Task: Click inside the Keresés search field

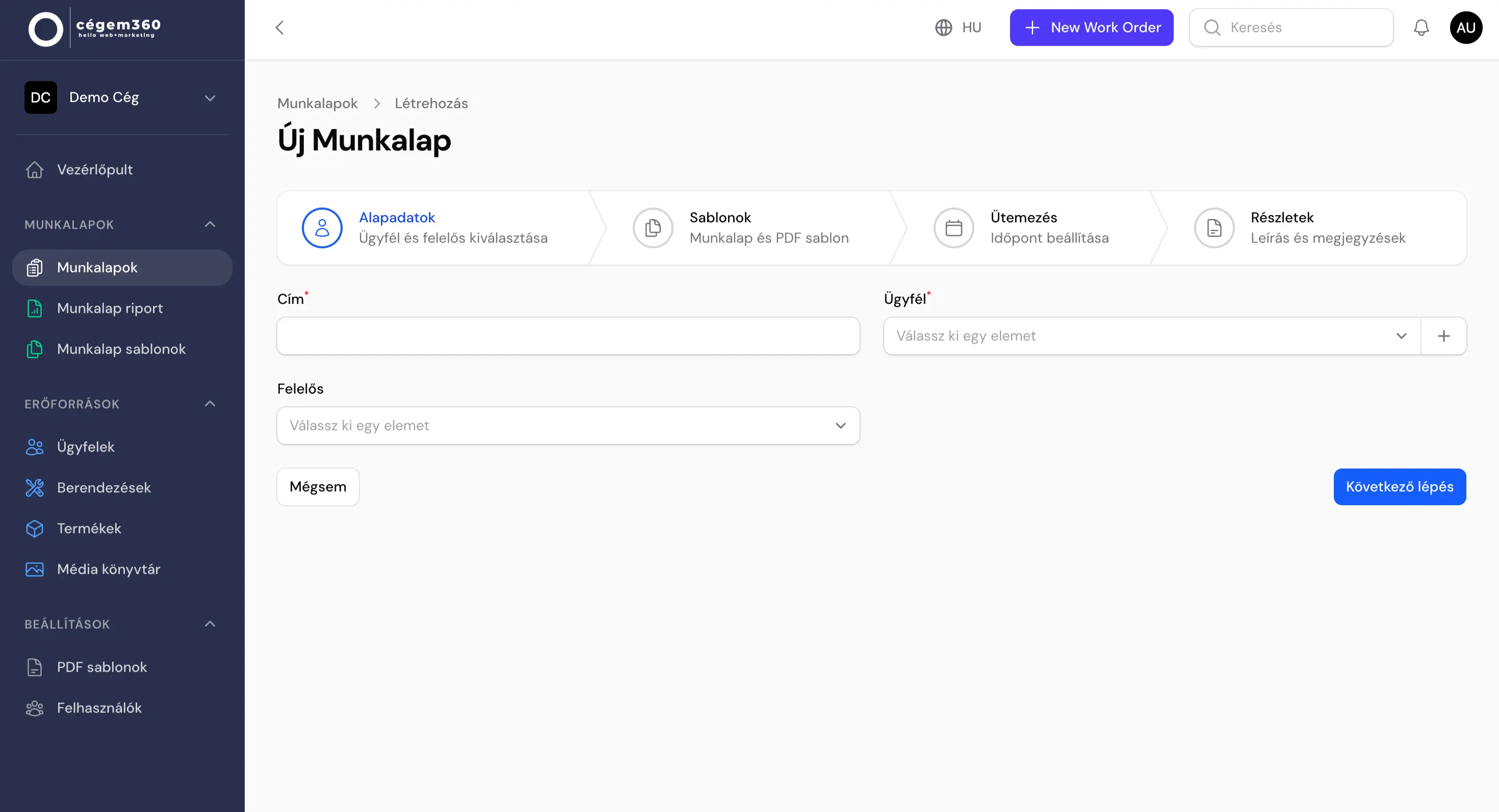Action: click(x=1292, y=28)
